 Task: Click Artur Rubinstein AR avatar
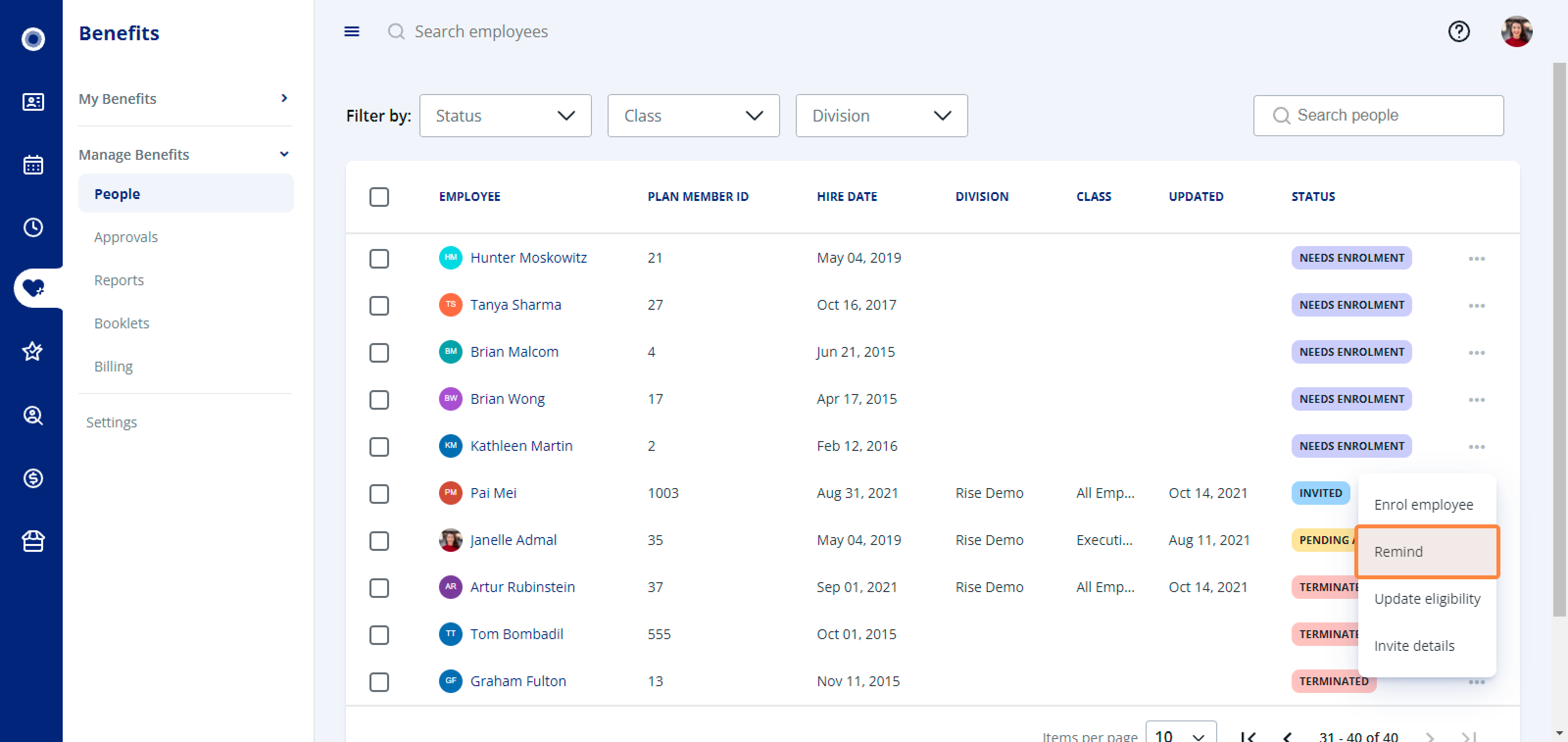click(450, 587)
